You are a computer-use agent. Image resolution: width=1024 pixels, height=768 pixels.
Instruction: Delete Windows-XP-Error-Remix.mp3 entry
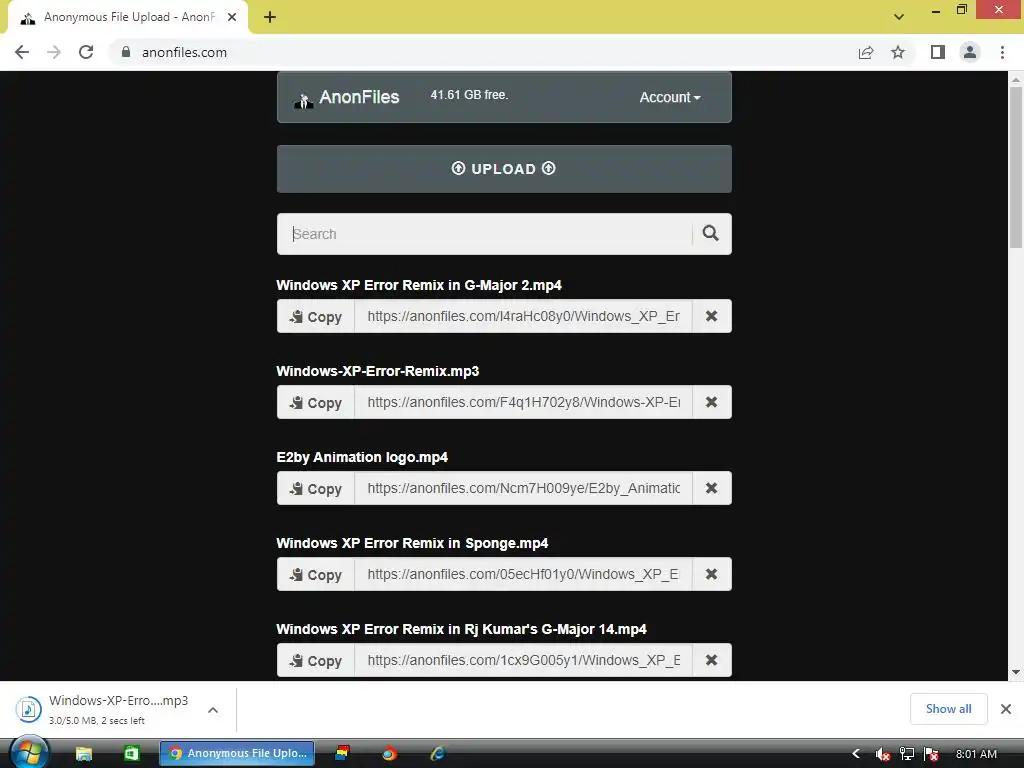tap(712, 402)
